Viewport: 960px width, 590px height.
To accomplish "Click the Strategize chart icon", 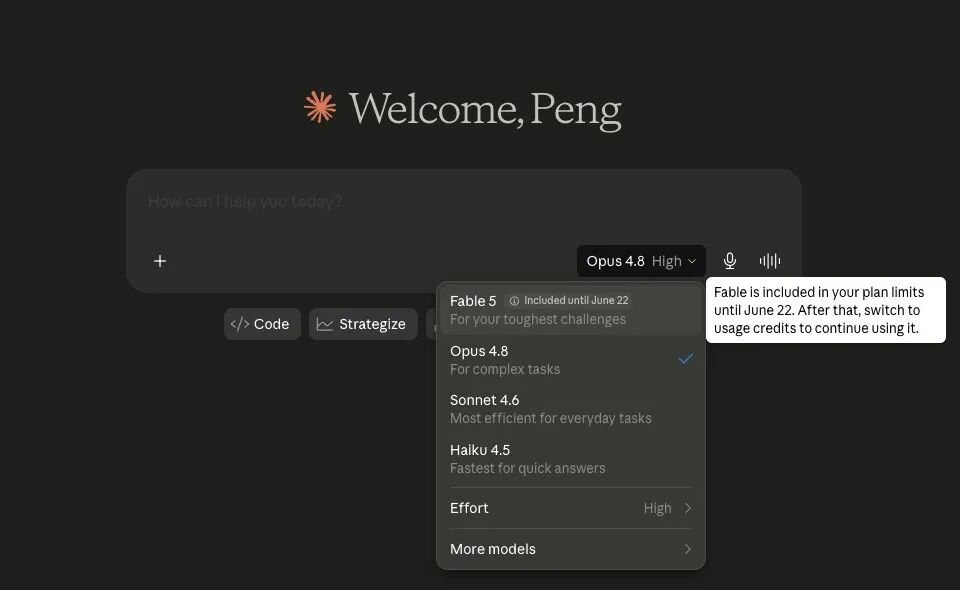I will point(324,324).
